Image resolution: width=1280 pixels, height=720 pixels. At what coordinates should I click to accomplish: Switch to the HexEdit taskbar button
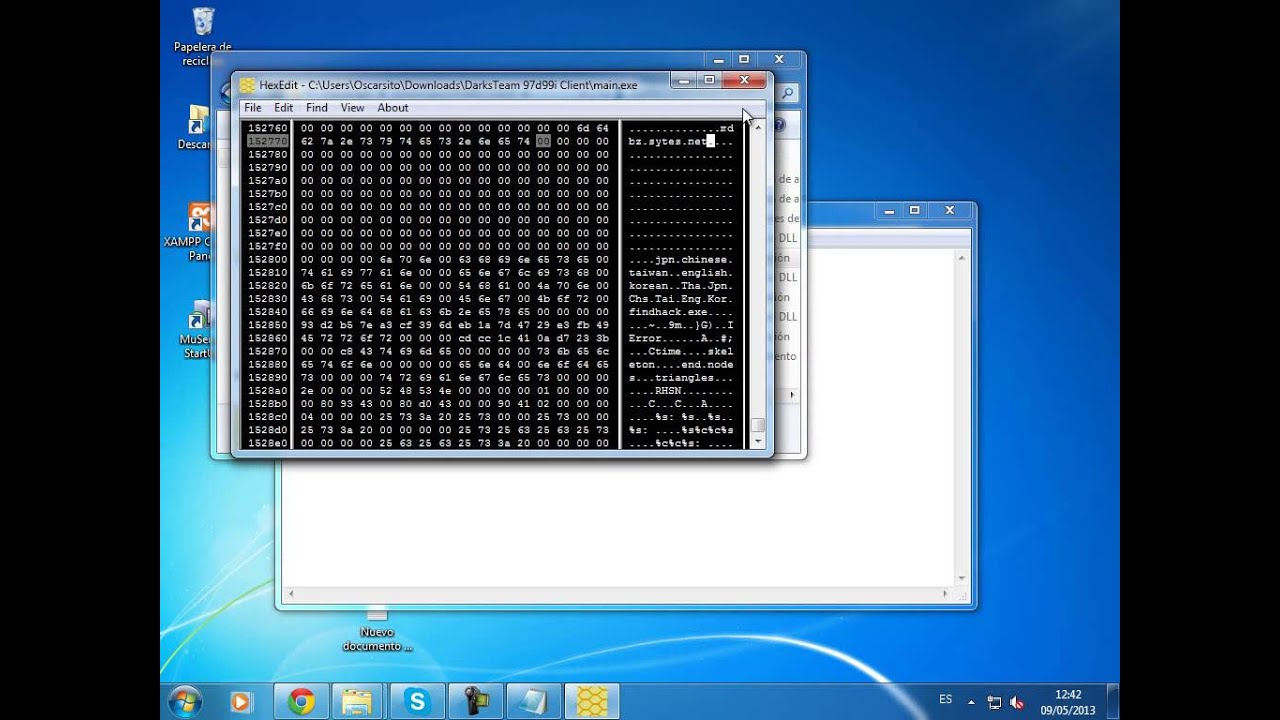(x=592, y=702)
